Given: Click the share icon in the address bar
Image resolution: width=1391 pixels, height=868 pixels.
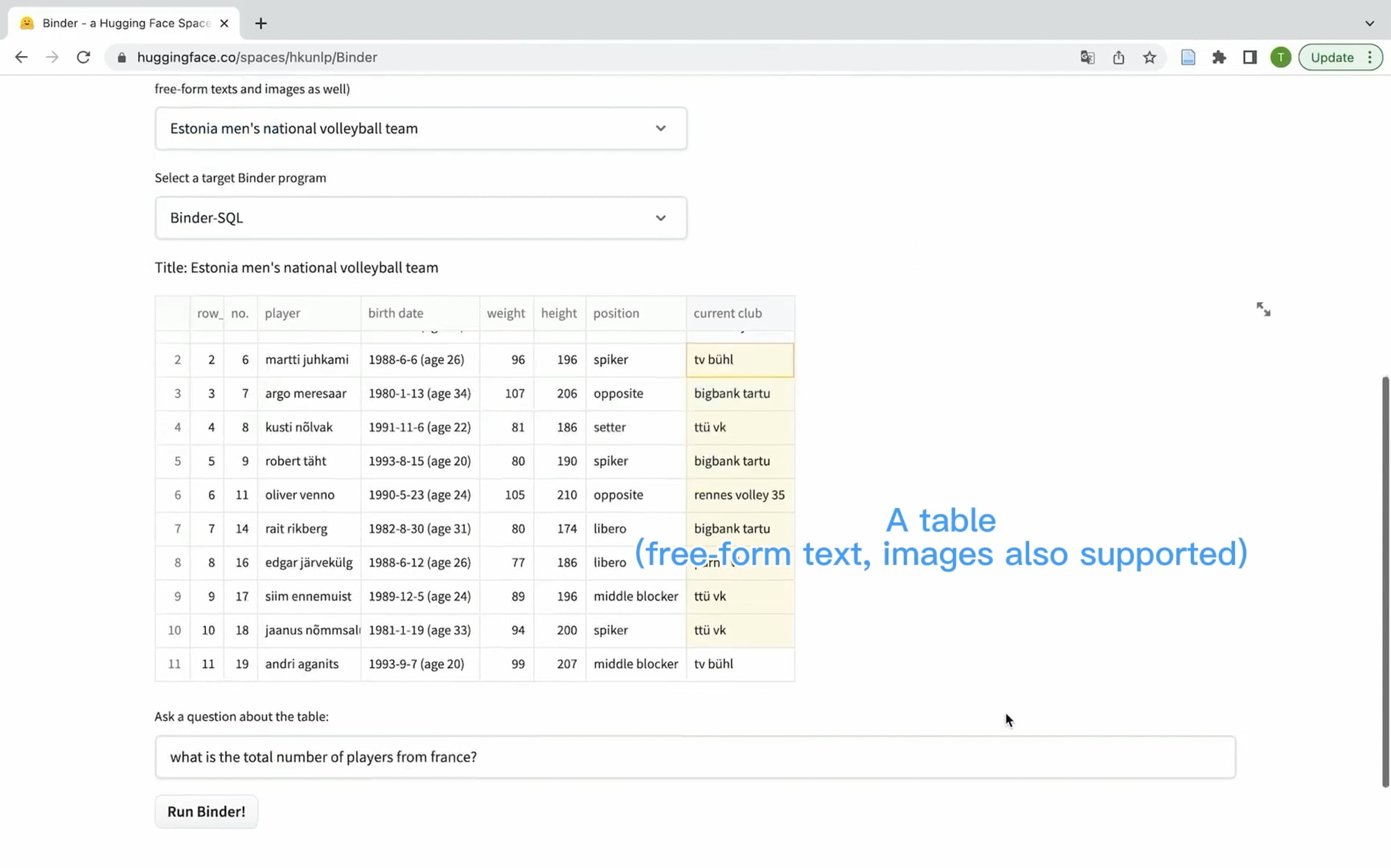Looking at the screenshot, I should [1119, 57].
